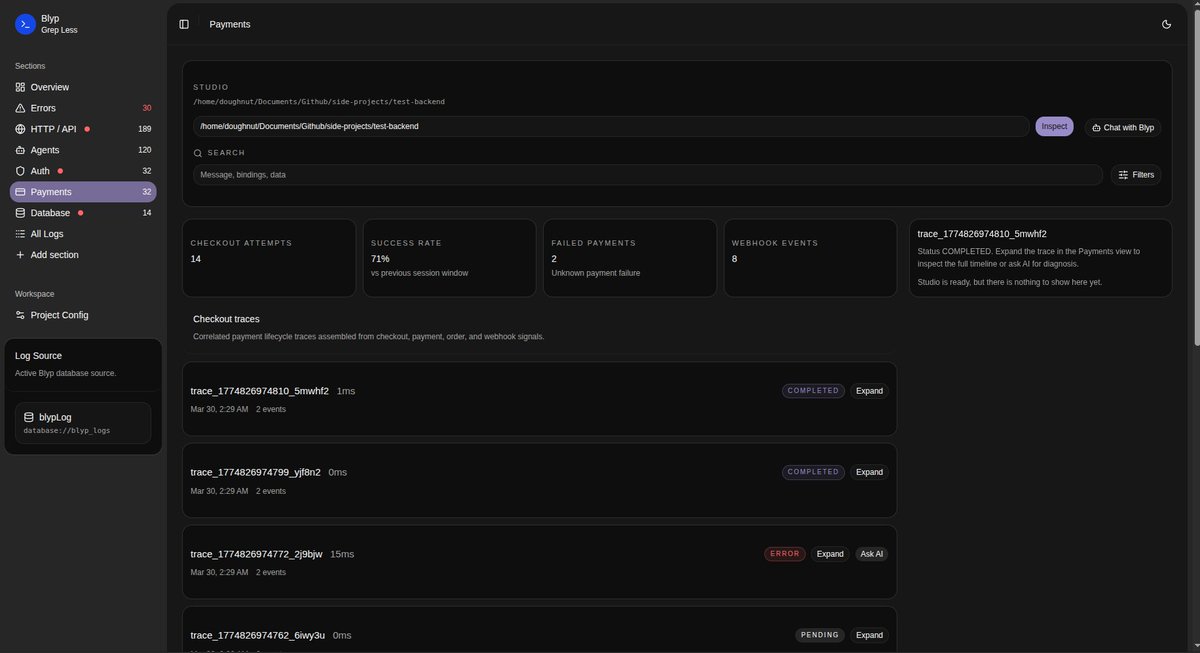Viewport: 1200px width, 653px height.
Task: Toggle the sidebar panel icon
Action: (x=184, y=24)
